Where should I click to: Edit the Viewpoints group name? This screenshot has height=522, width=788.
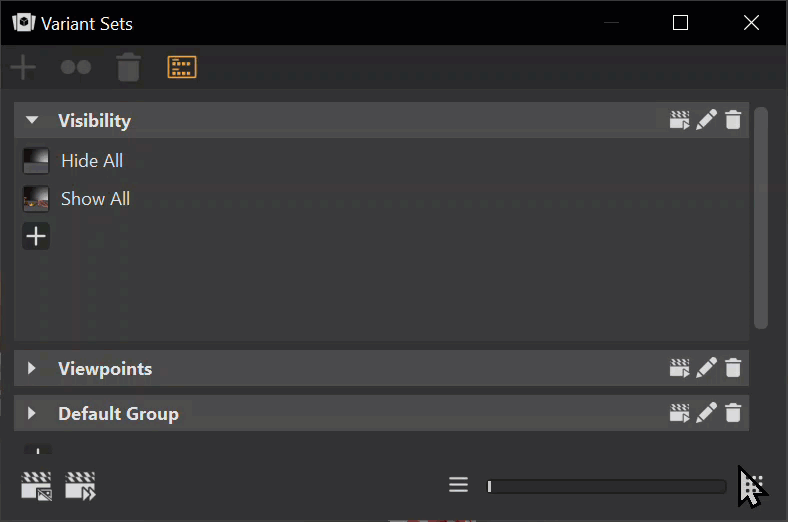coord(707,368)
